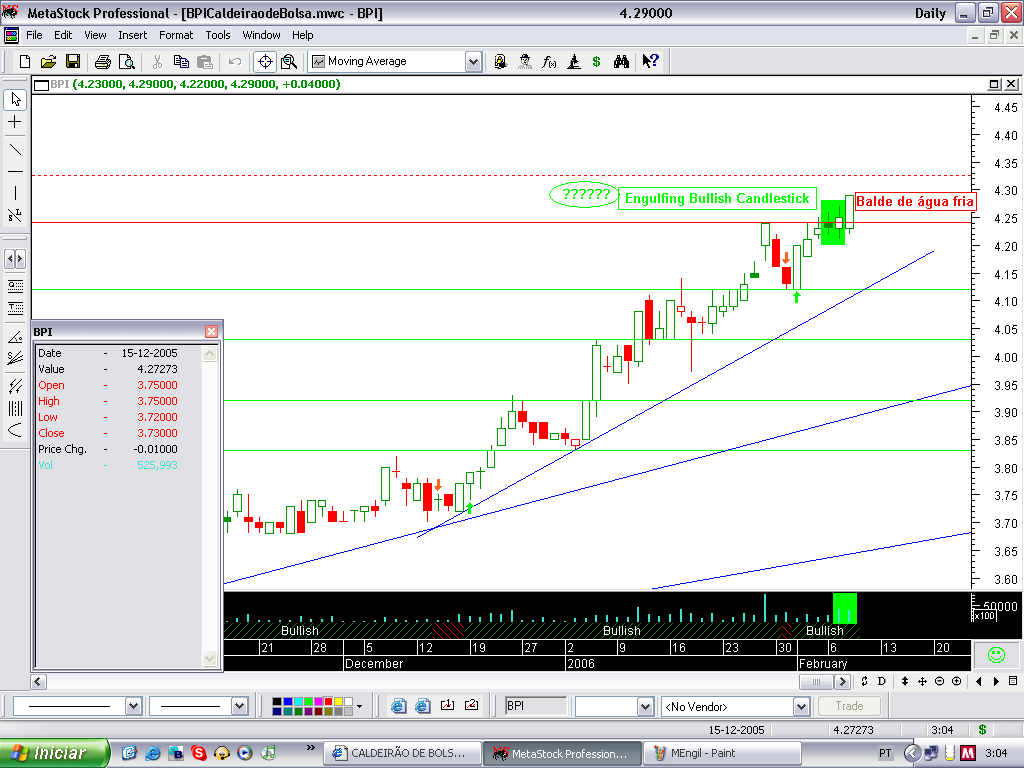Viewport: 1024px width, 768px height.
Task: Open the Expert Advisor icon
Action: coord(500,61)
